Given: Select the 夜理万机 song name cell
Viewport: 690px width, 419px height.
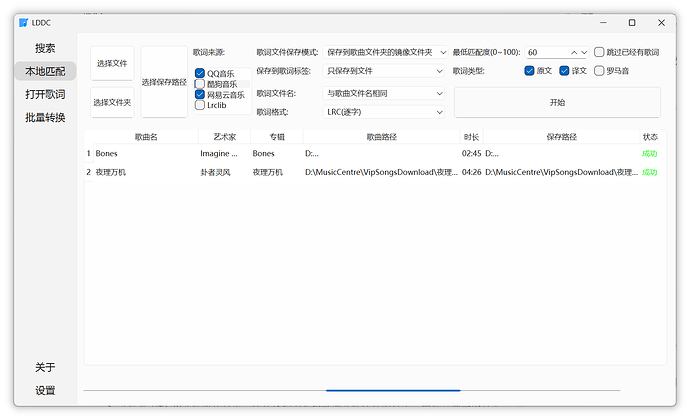Looking at the screenshot, I should pyautogui.click(x=146, y=172).
